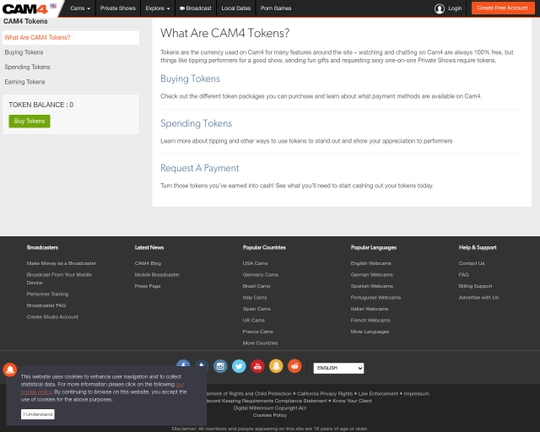Open the Advertise with Us link
540x432 pixels.
coord(478,297)
